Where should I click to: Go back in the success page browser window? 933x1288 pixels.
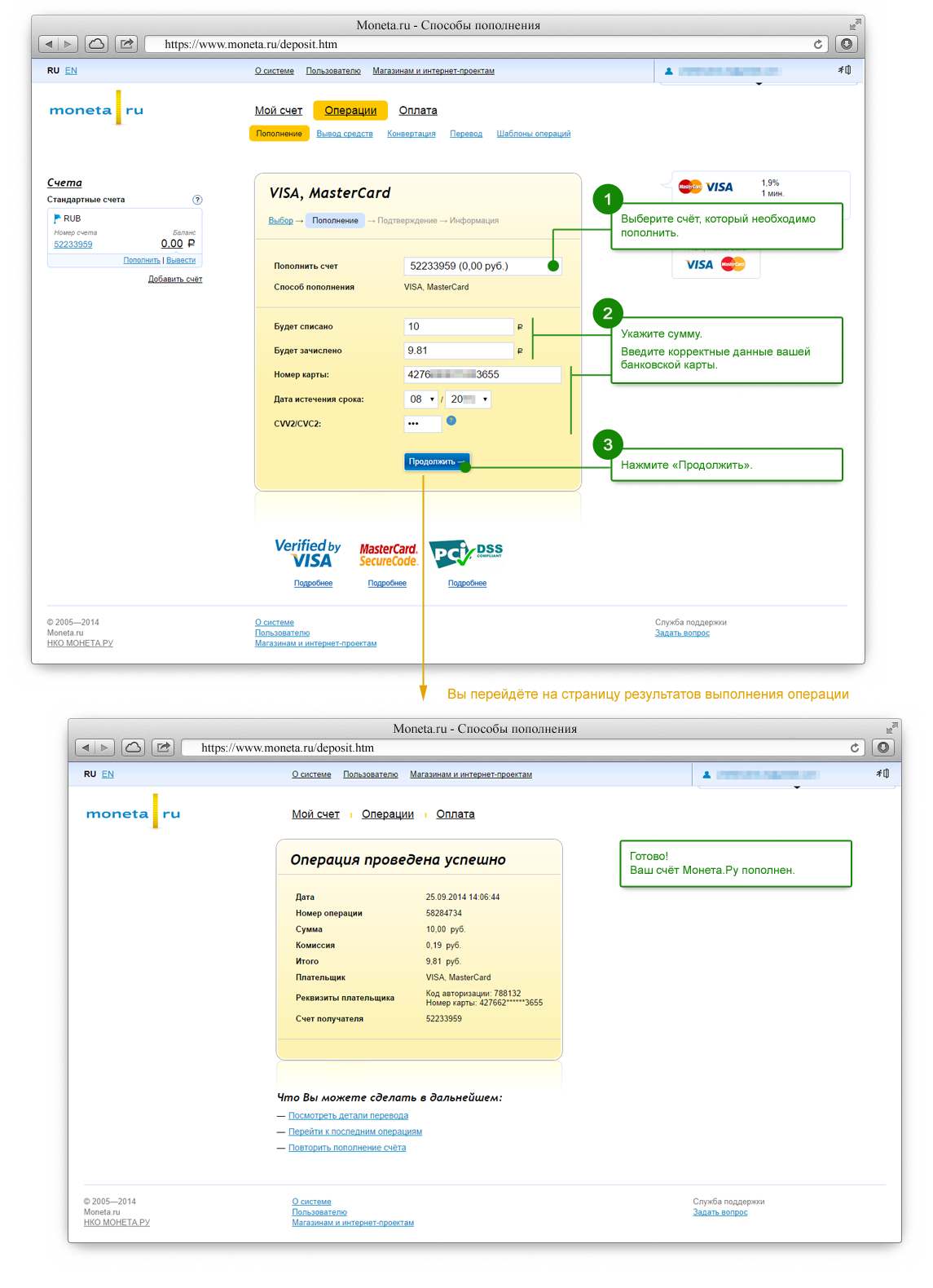tap(86, 748)
